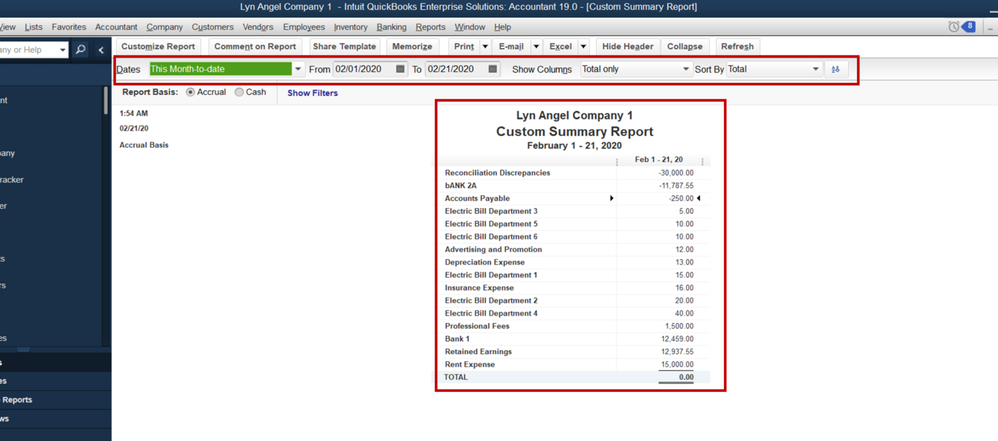
Task: Click the Customize Report button
Action: pyautogui.click(x=158, y=46)
